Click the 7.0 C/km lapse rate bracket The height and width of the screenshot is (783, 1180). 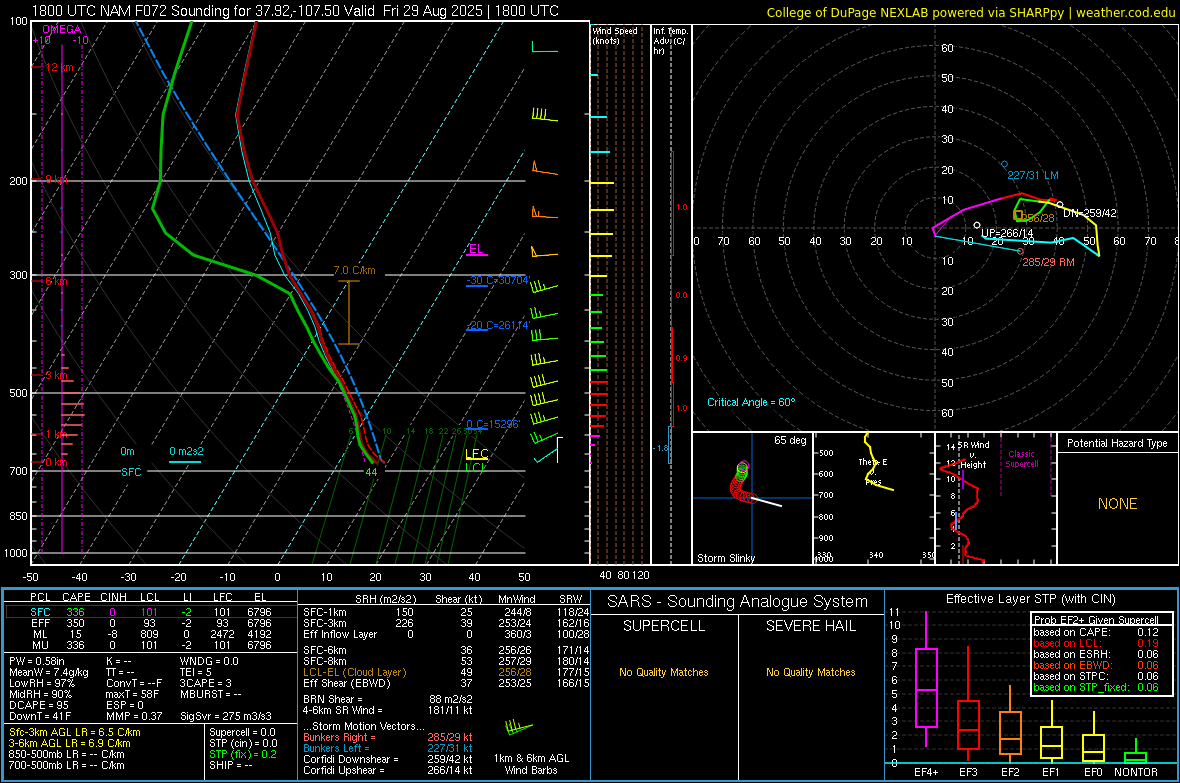[348, 312]
